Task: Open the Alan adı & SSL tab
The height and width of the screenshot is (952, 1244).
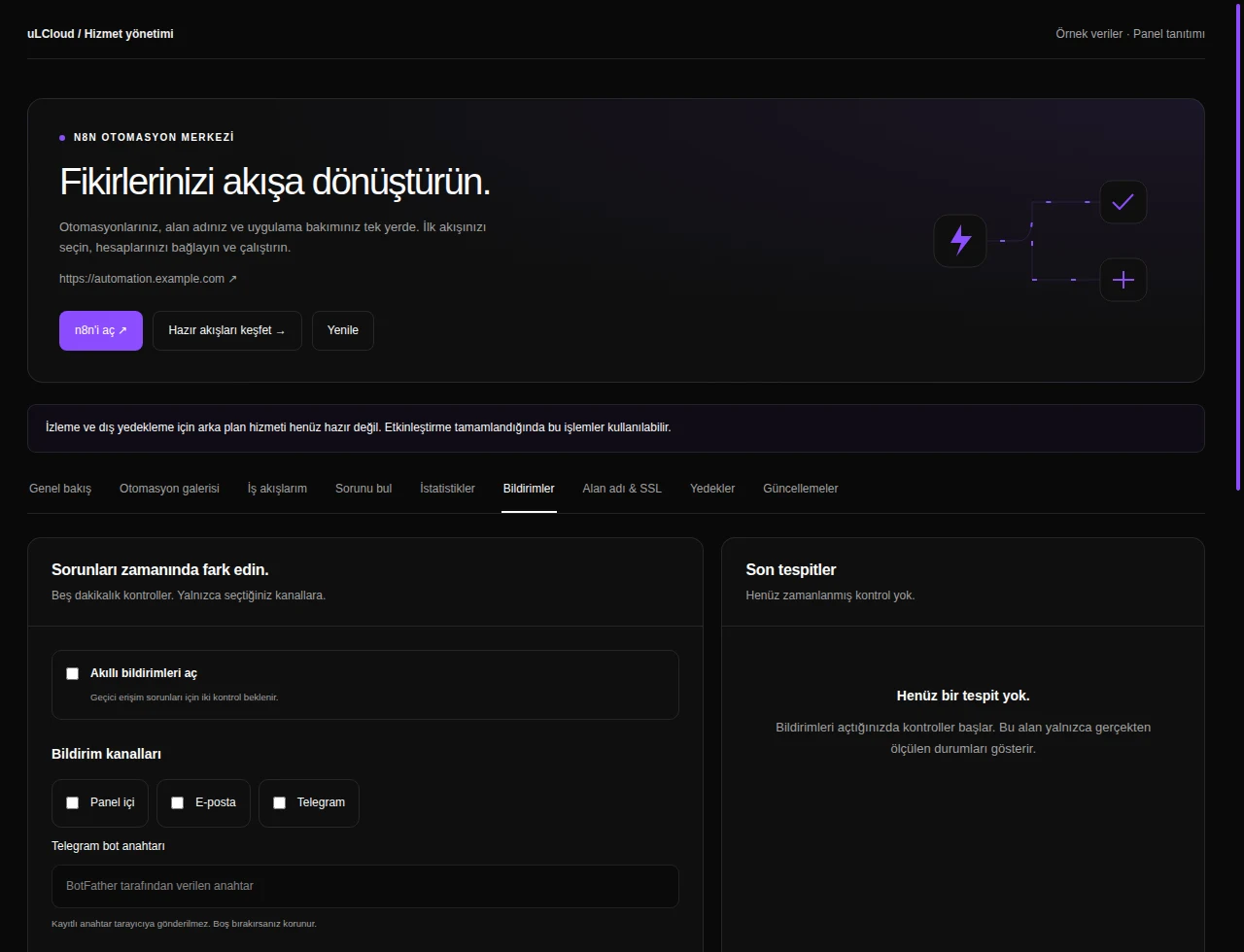Action: pos(622,489)
